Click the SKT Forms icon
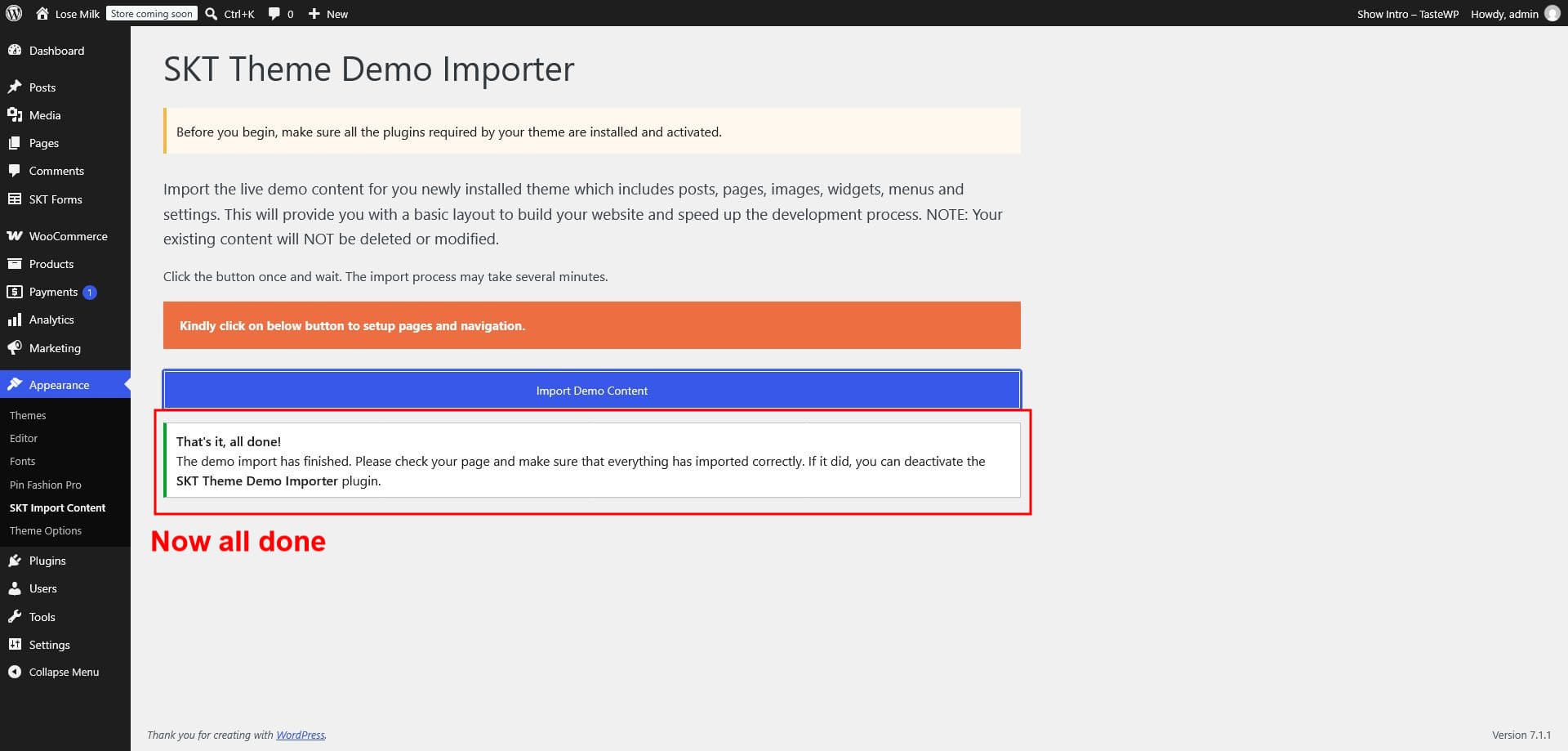 tap(15, 199)
